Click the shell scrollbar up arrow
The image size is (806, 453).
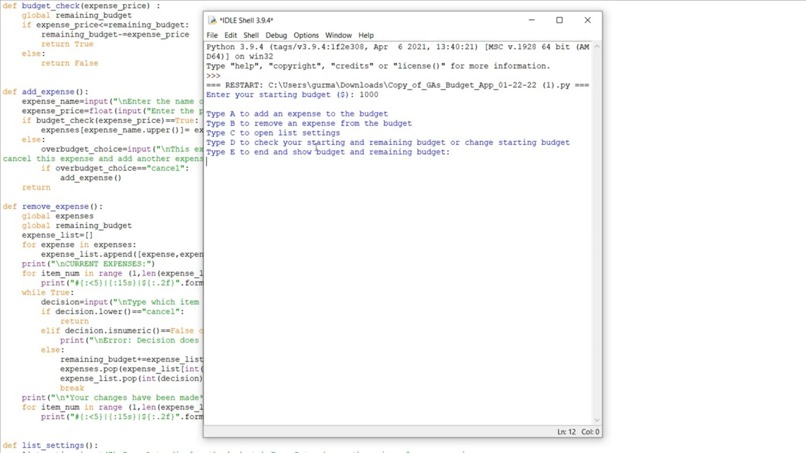tap(597, 47)
